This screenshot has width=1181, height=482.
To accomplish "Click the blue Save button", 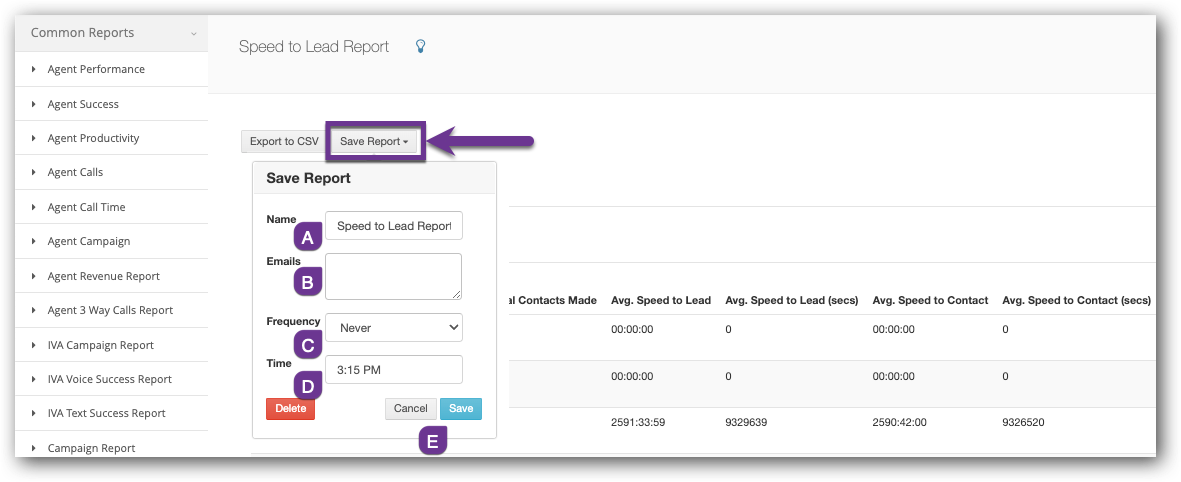I will [x=461, y=409].
